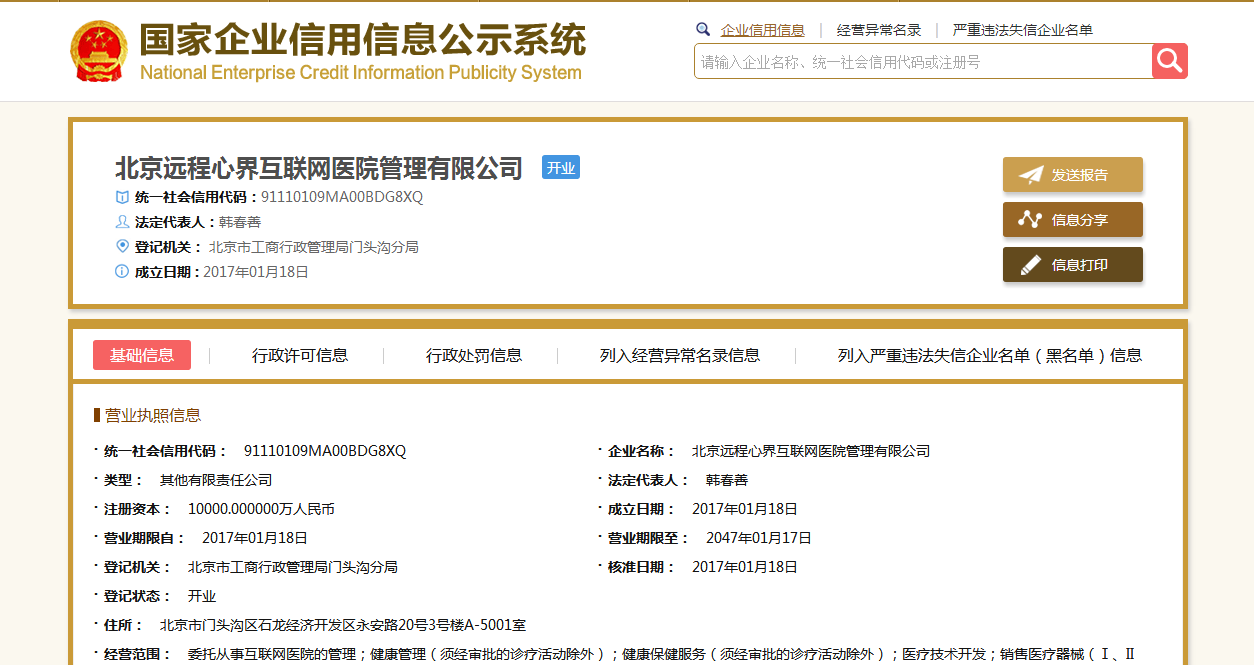Click the 登记状态 value 开业

[x=202, y=596]
